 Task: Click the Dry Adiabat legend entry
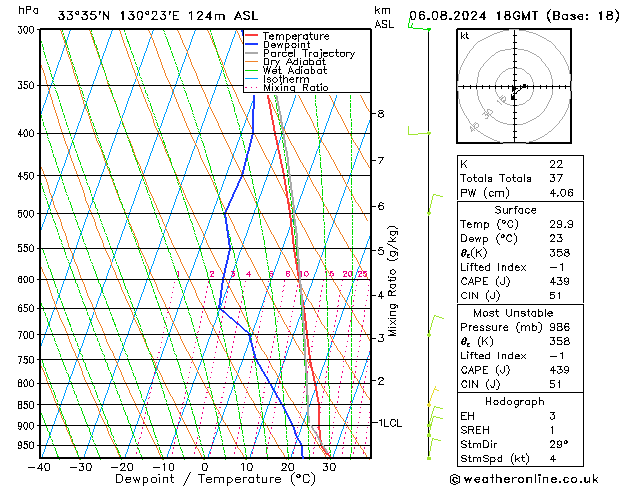pos(286,62)
